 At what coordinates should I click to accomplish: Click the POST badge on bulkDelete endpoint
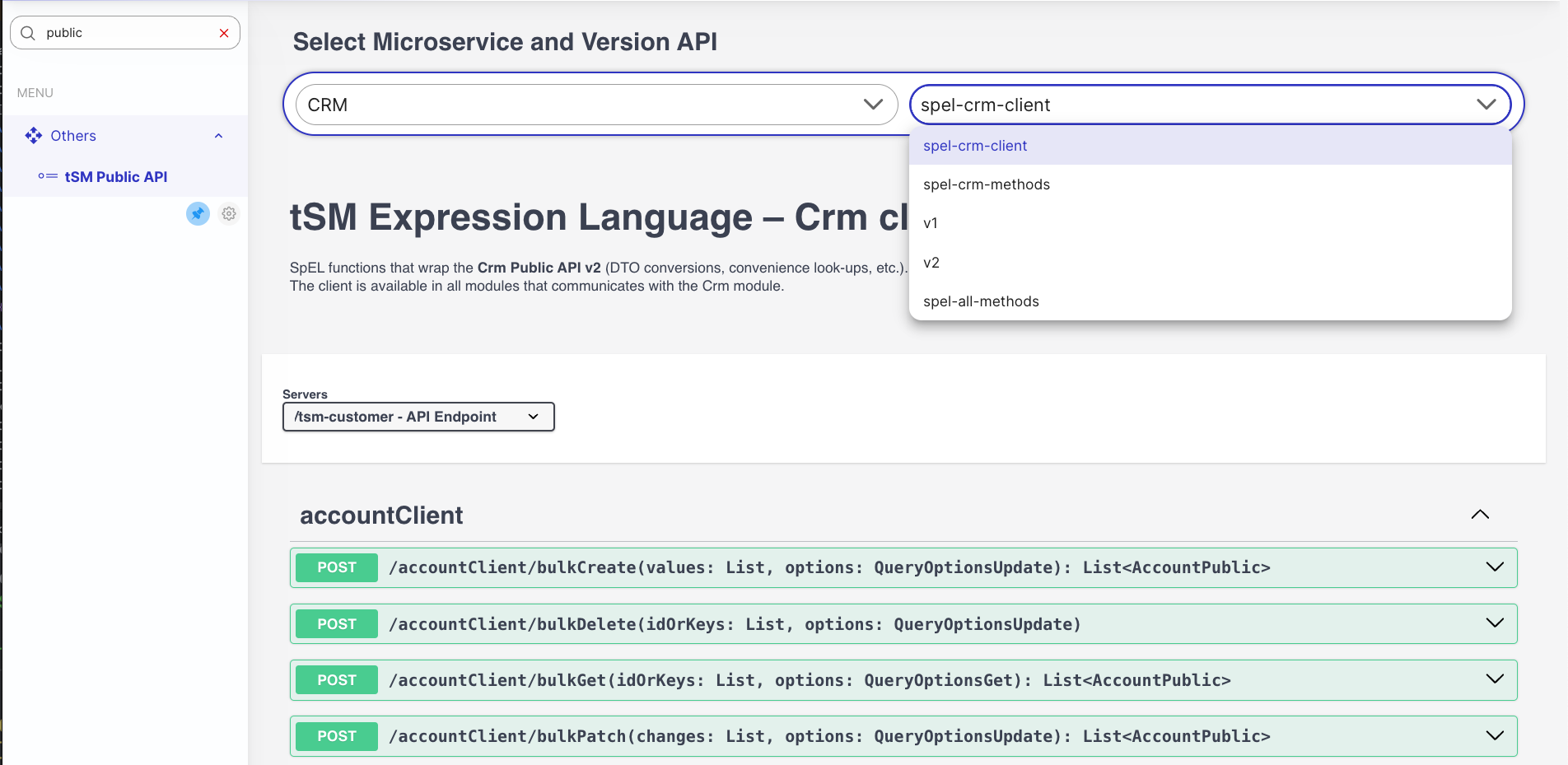336,623
